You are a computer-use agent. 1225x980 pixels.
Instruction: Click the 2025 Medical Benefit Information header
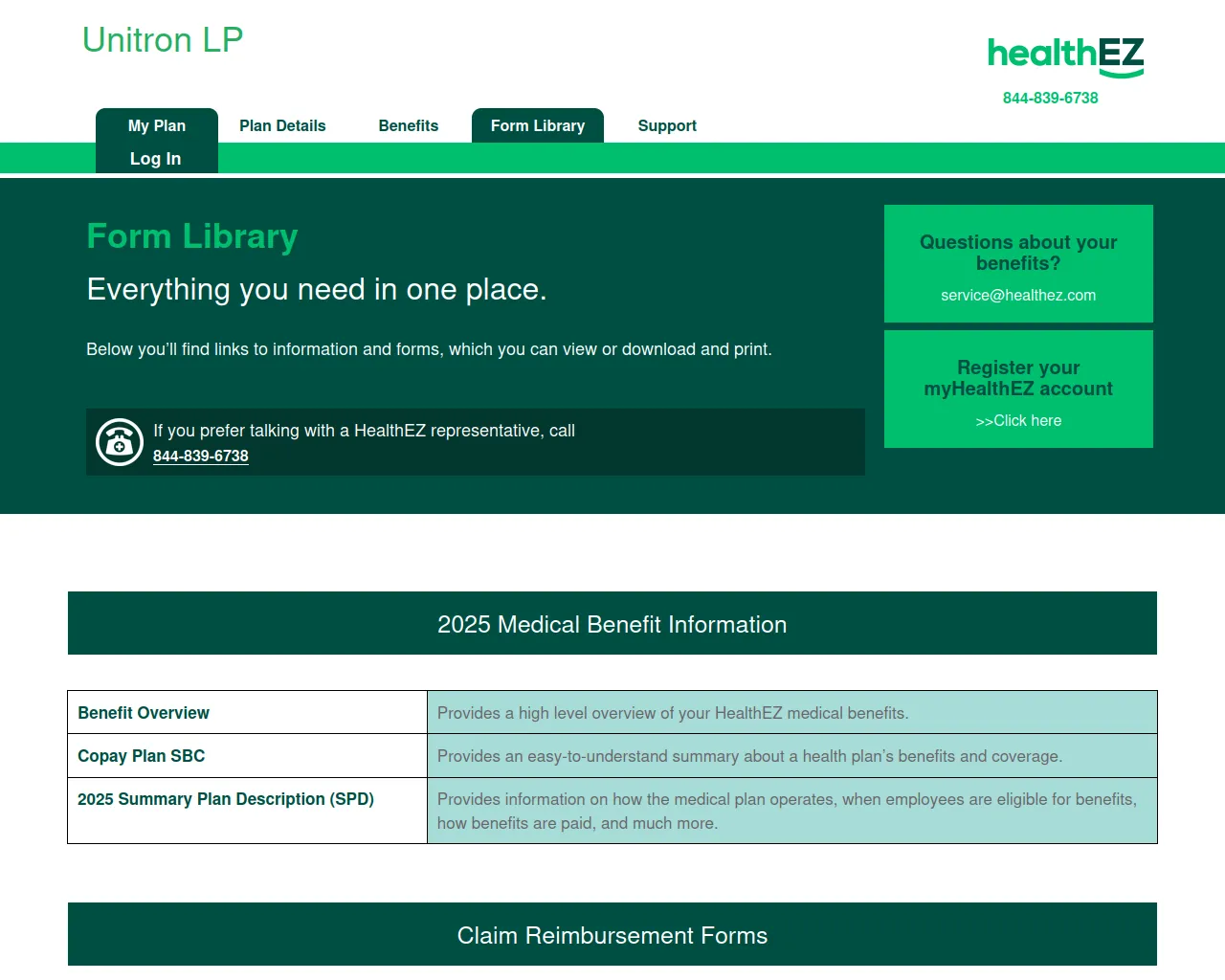[612, 623]
